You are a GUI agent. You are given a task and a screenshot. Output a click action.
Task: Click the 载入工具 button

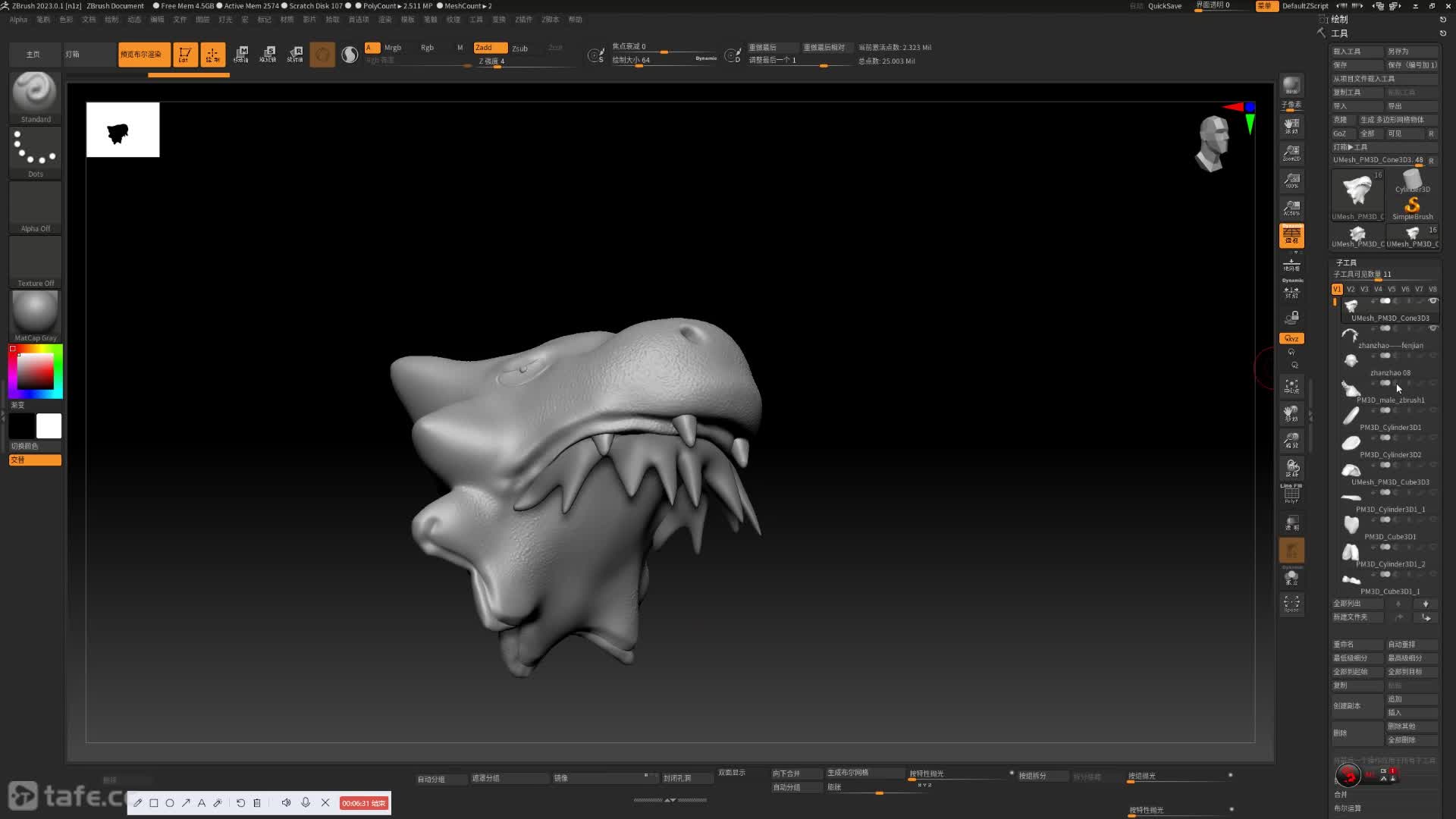click(x=1357, y=52)
